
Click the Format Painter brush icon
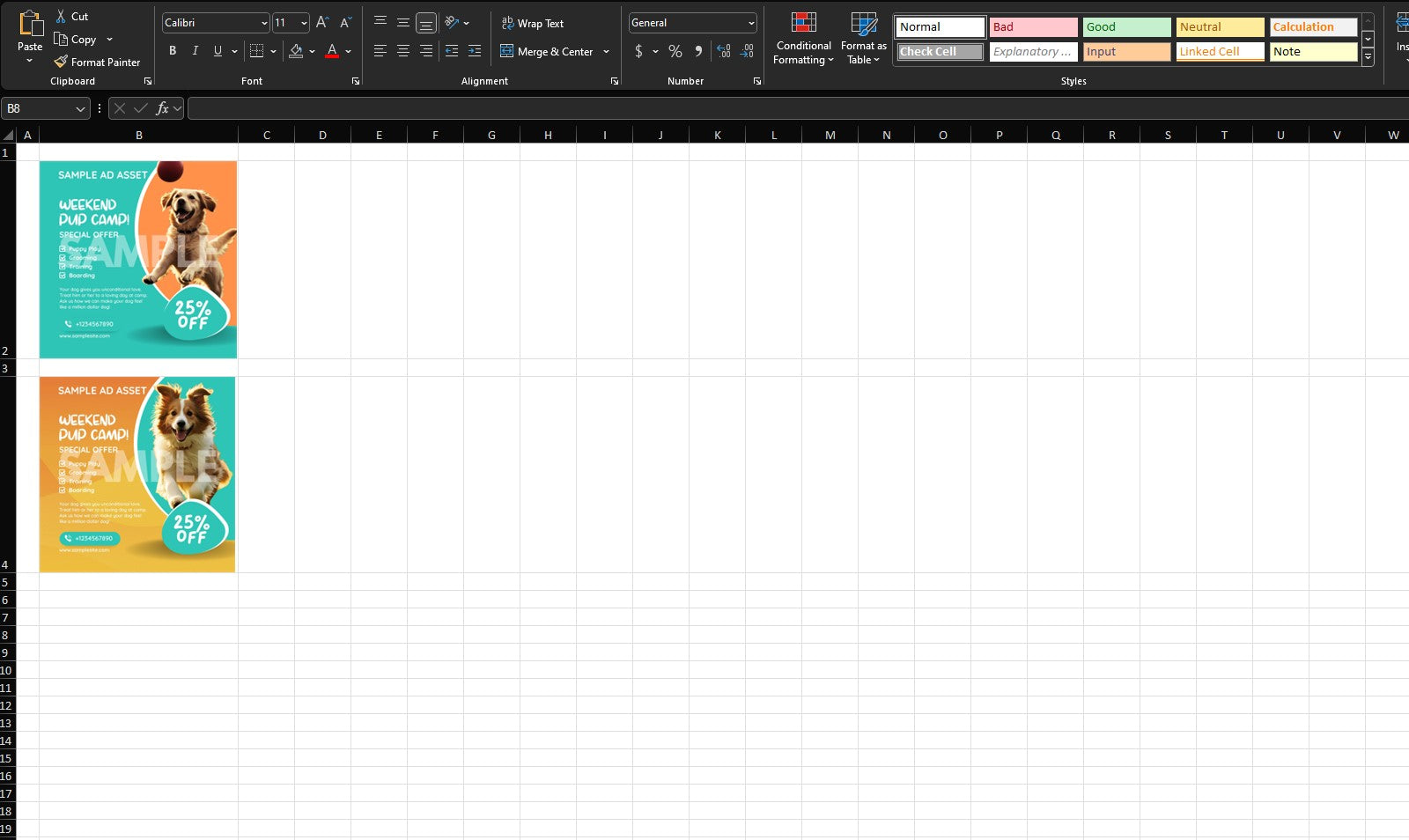[x=61, y=63]
